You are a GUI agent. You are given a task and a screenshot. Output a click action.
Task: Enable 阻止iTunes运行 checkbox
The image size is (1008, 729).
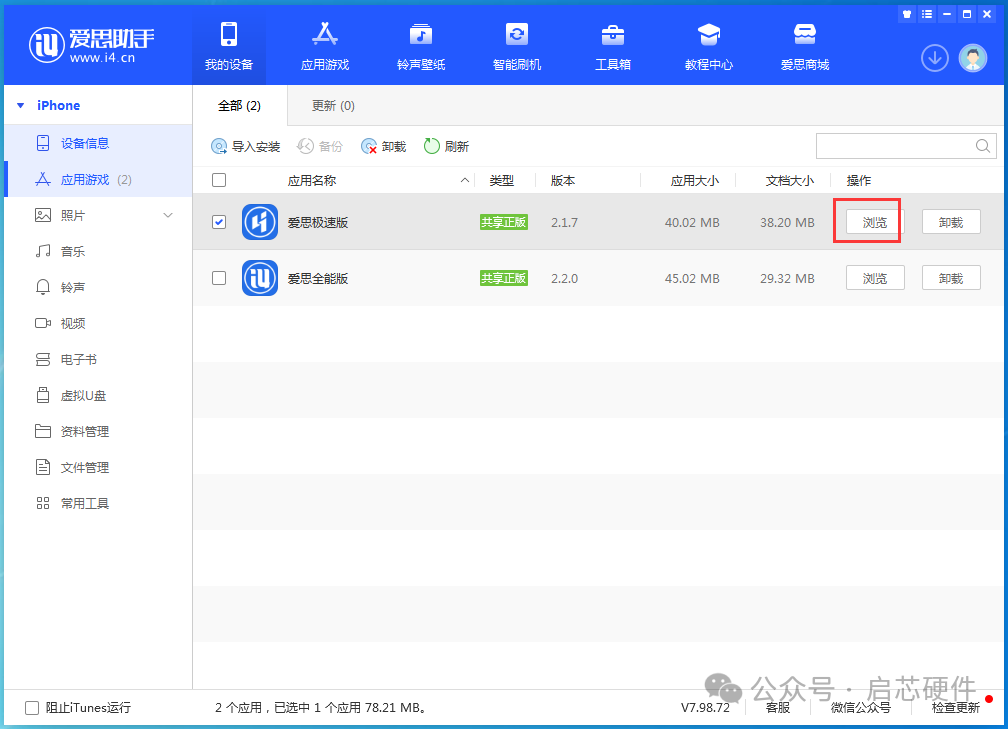(x=32, y=708)
